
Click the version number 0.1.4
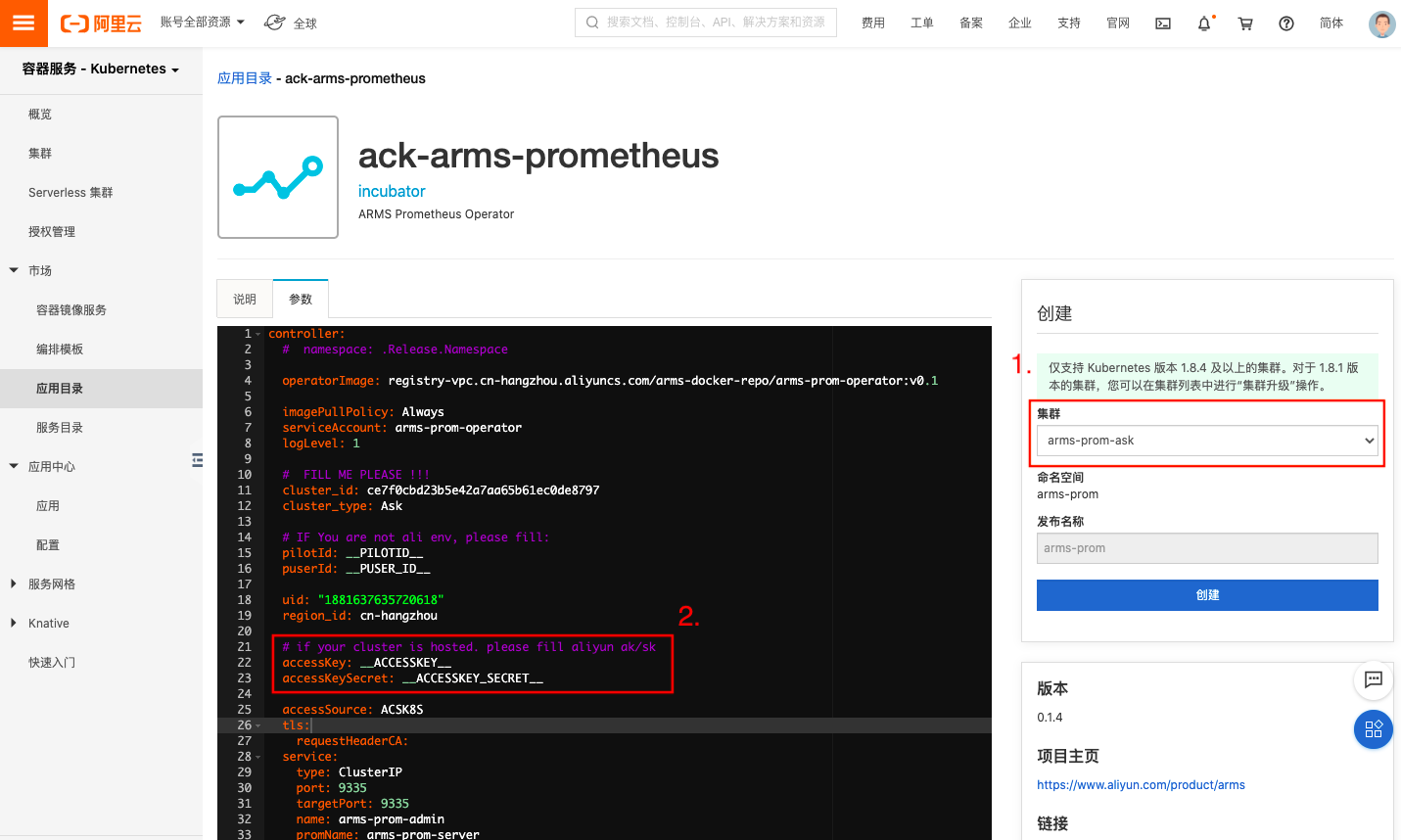(1050, 718)
